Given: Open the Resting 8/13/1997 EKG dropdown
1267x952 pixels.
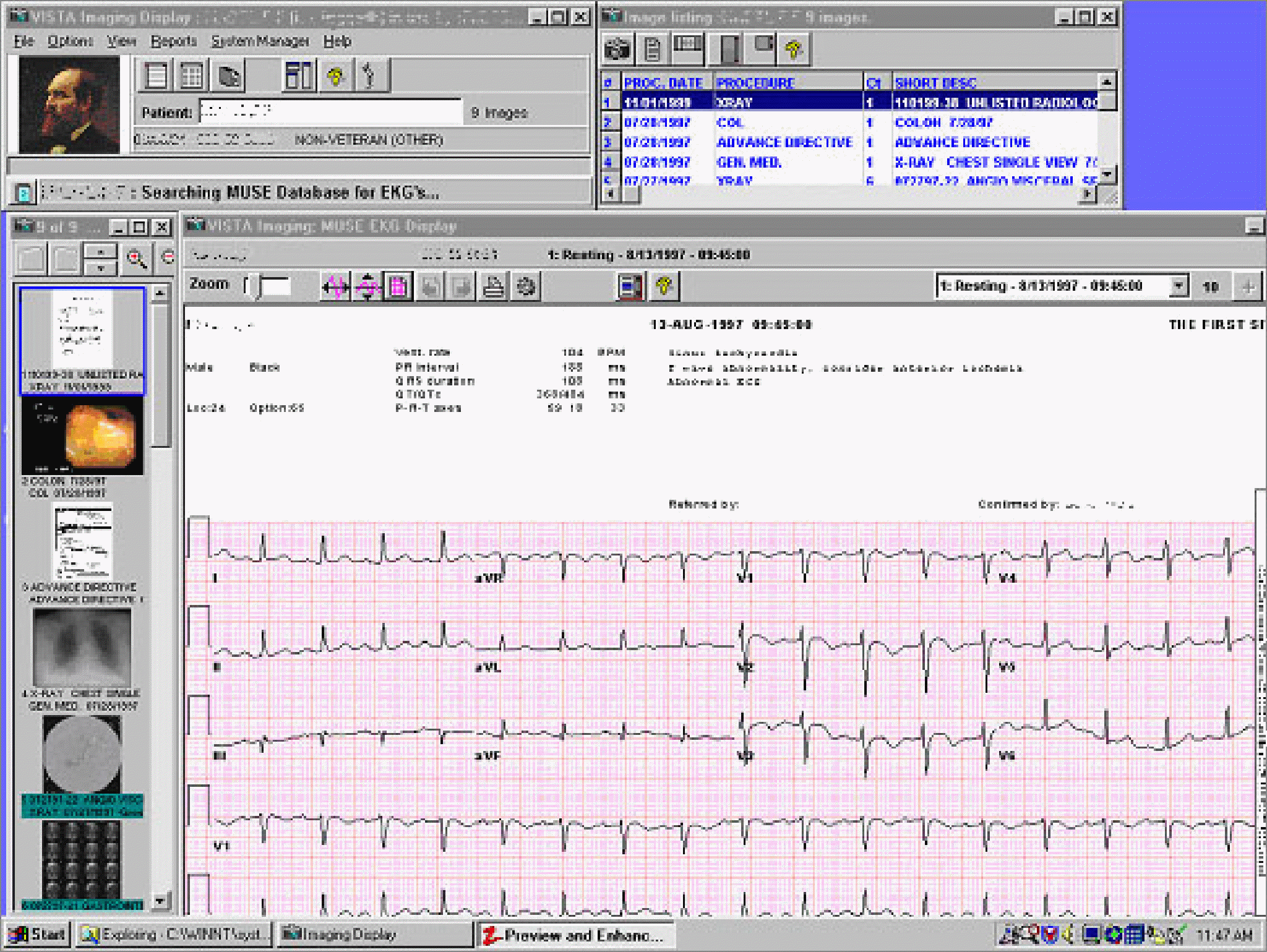Looking at the screenshot, I should (1179, 286).
